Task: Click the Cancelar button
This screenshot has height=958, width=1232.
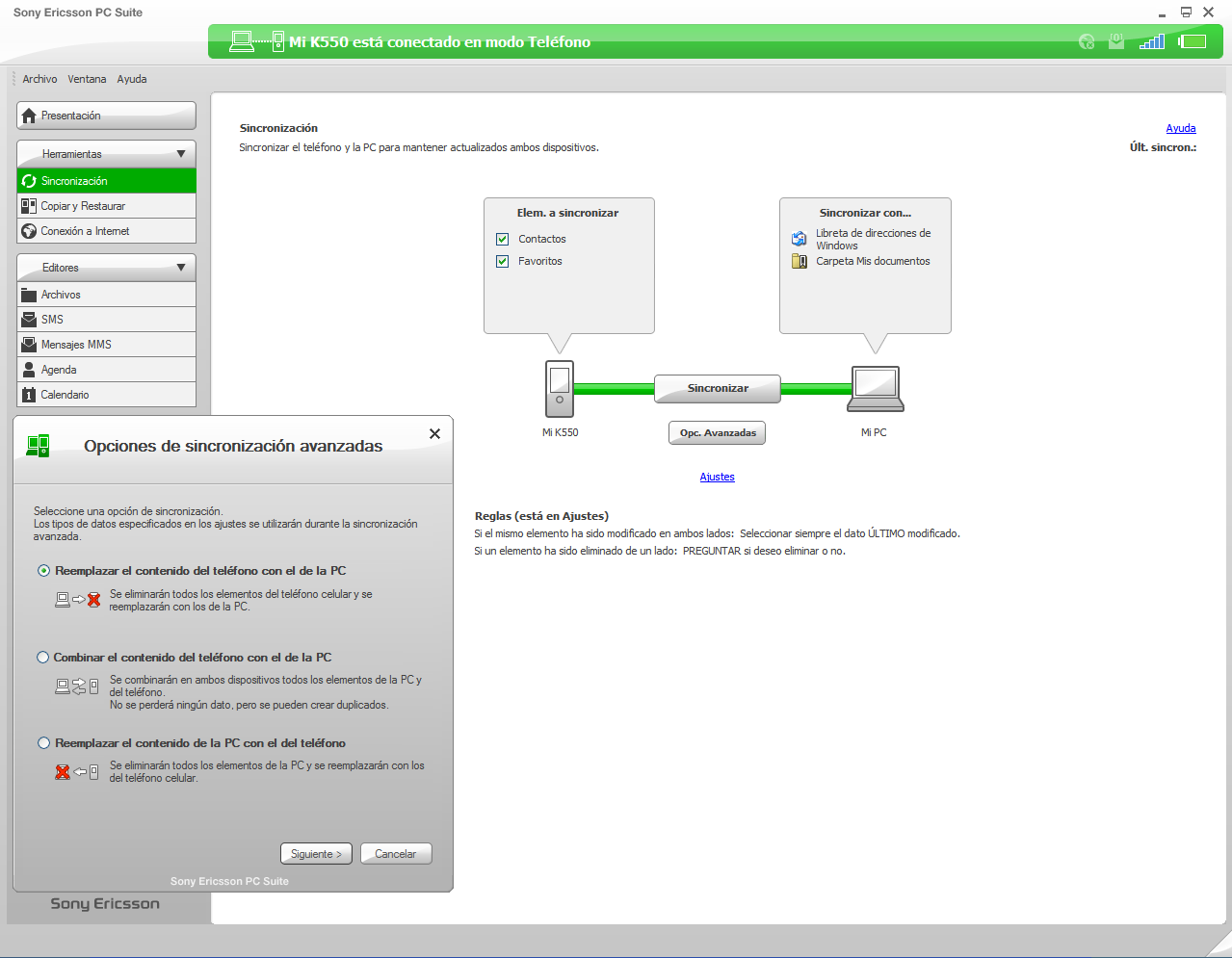Action: 396,854
